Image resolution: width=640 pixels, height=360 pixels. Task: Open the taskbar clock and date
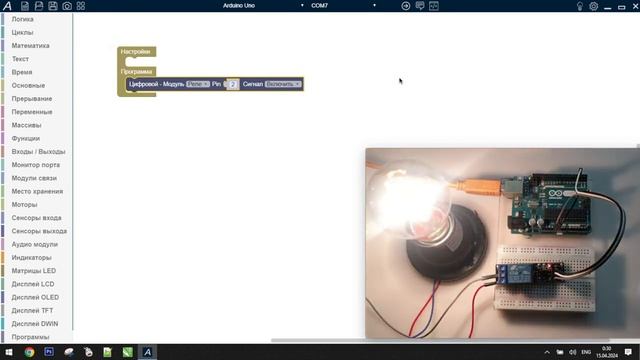click(607, 352)
